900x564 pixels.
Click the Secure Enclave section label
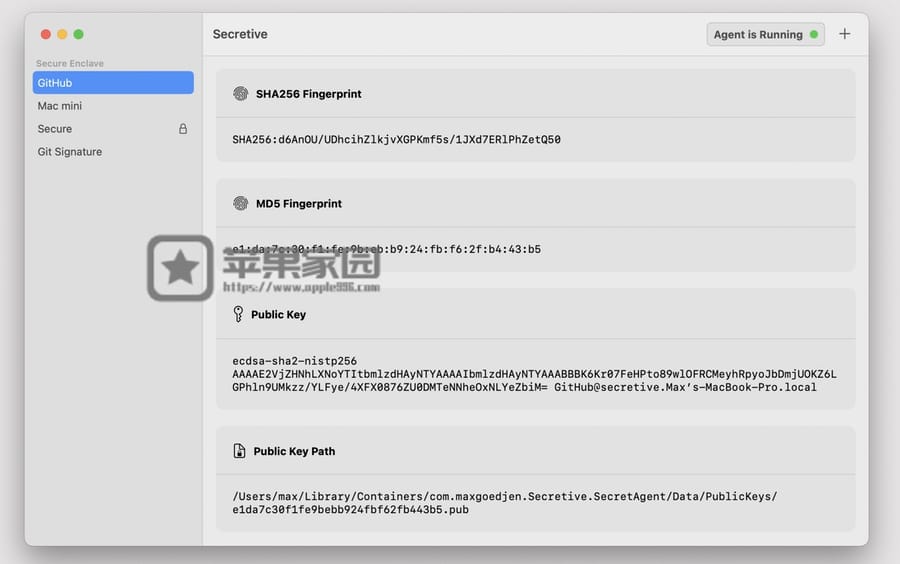click(70, 63)
